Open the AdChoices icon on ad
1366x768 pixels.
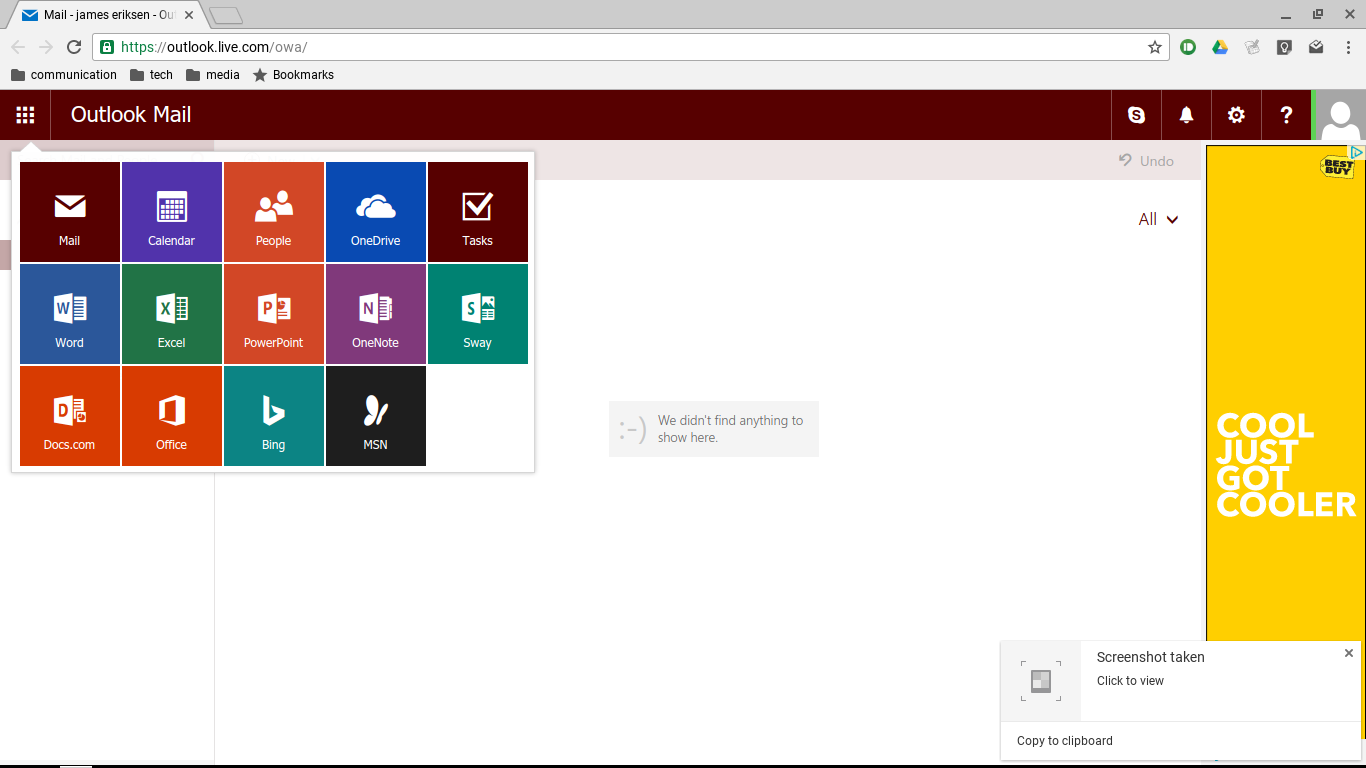point(1357,152)
